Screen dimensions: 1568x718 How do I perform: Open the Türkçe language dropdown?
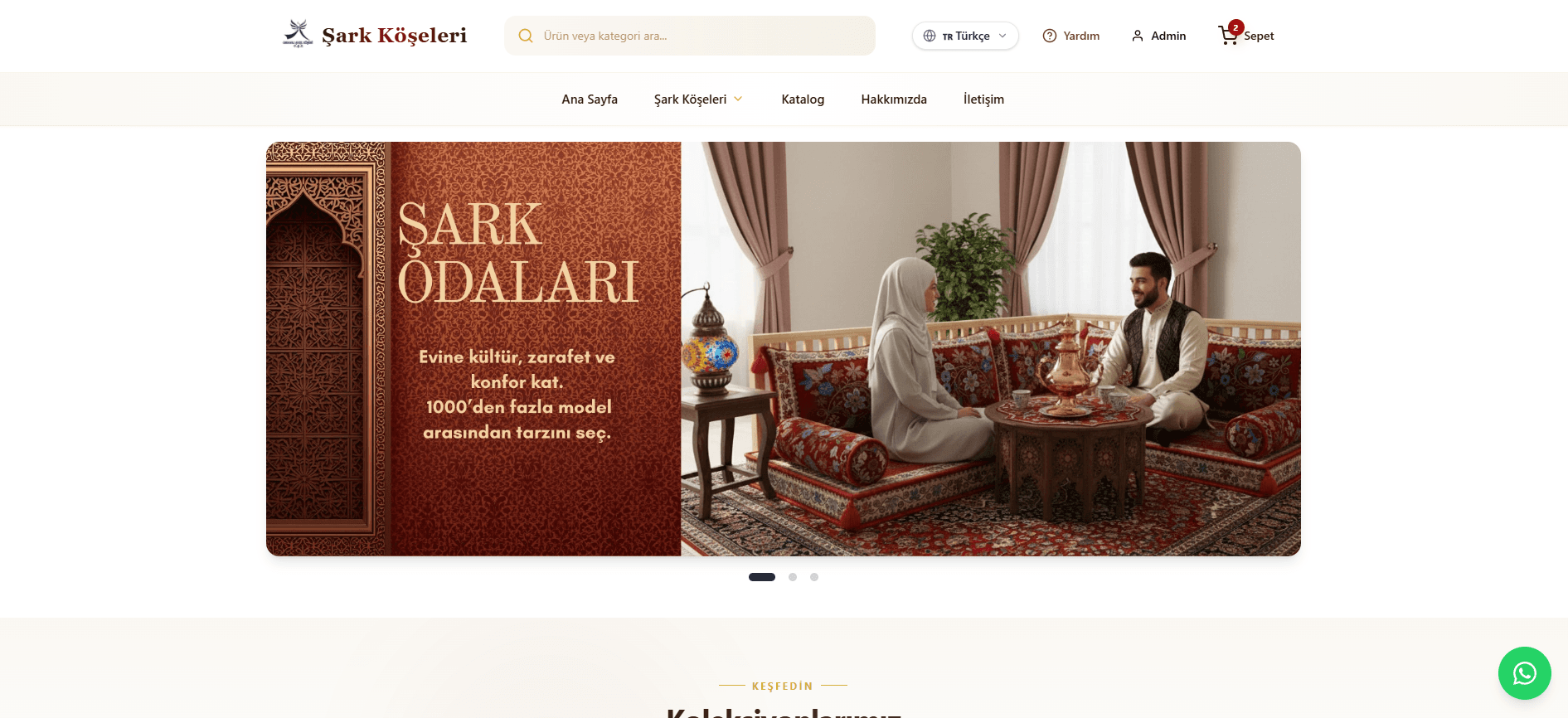click(x=965, y=36)
